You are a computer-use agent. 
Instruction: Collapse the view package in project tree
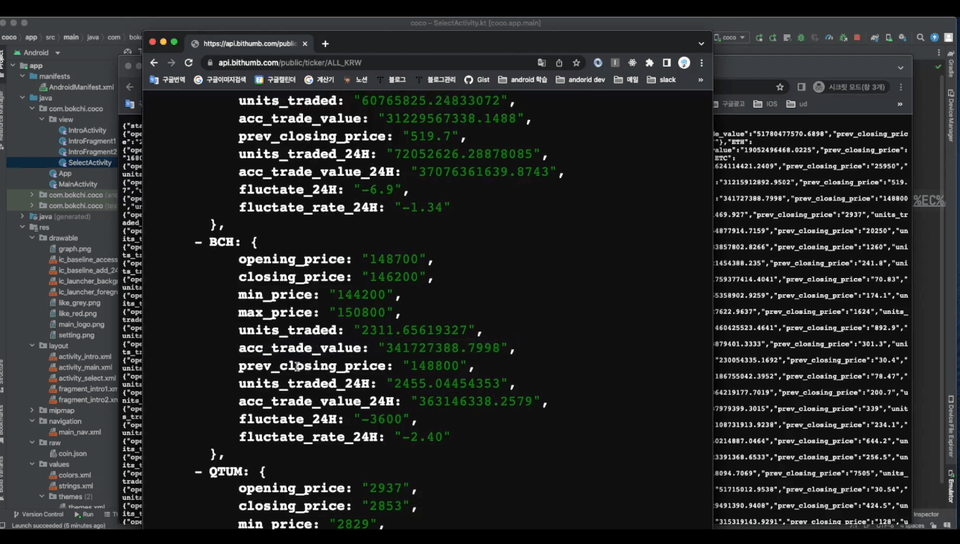[x=42, y=119]
